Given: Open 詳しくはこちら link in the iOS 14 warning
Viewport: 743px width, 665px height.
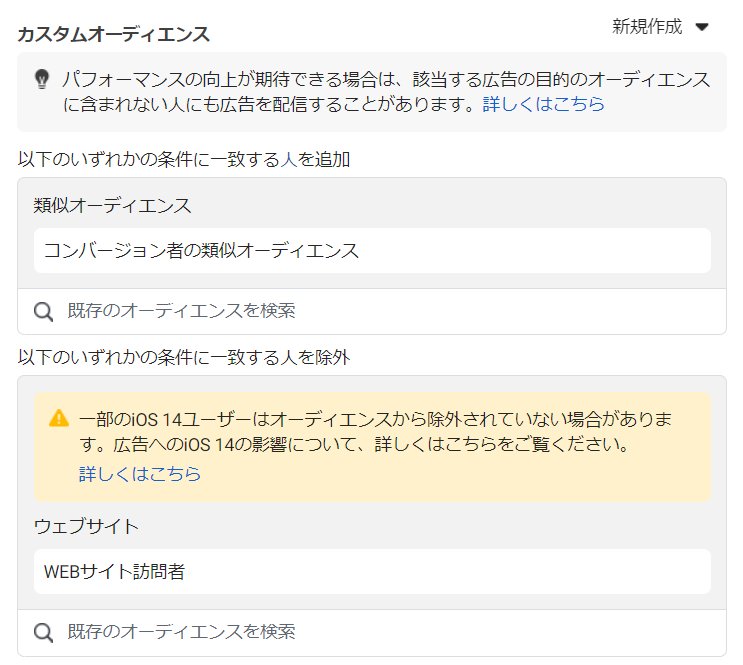Looking at the screenshot, I should point(140,474).
